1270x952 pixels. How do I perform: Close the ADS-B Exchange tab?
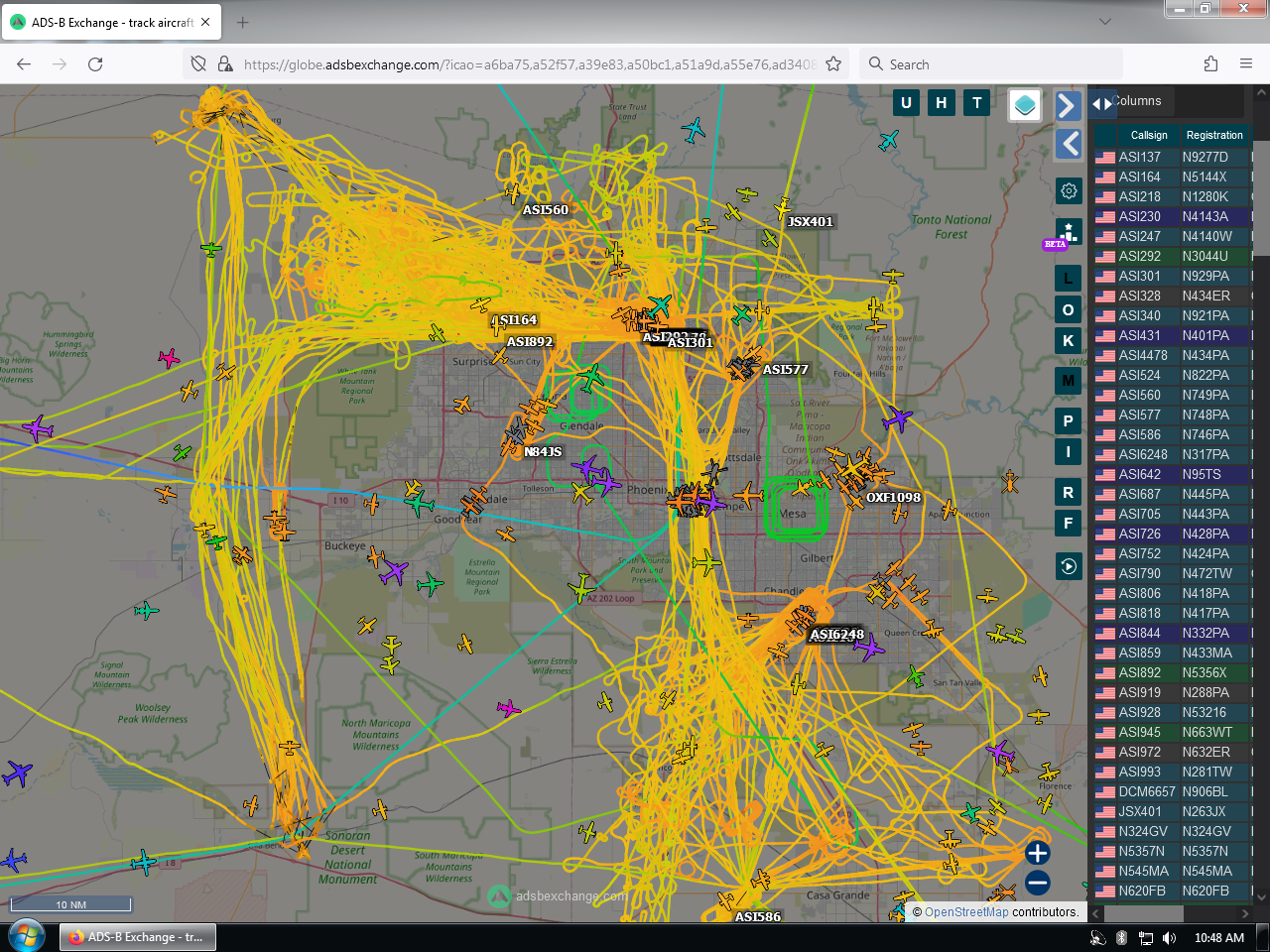coord(205,22)
